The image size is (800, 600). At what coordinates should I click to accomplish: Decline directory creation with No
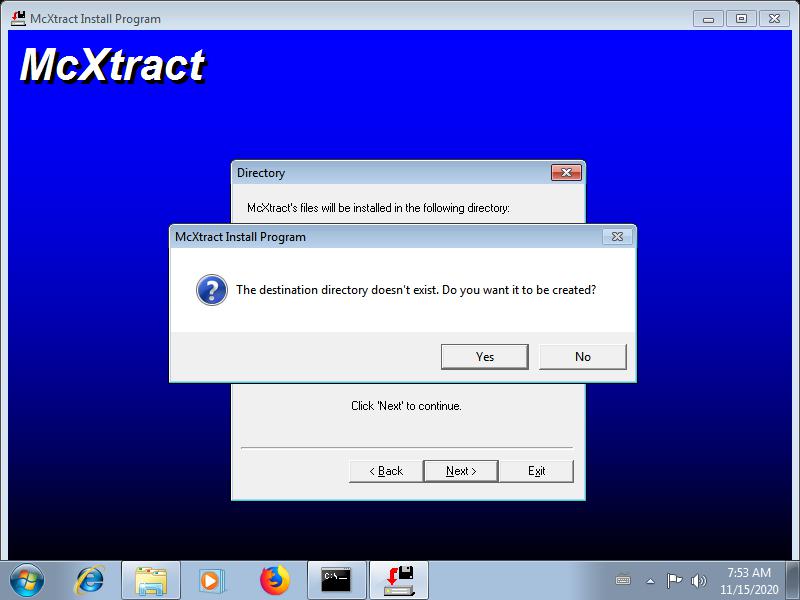(x=583, y=357)
